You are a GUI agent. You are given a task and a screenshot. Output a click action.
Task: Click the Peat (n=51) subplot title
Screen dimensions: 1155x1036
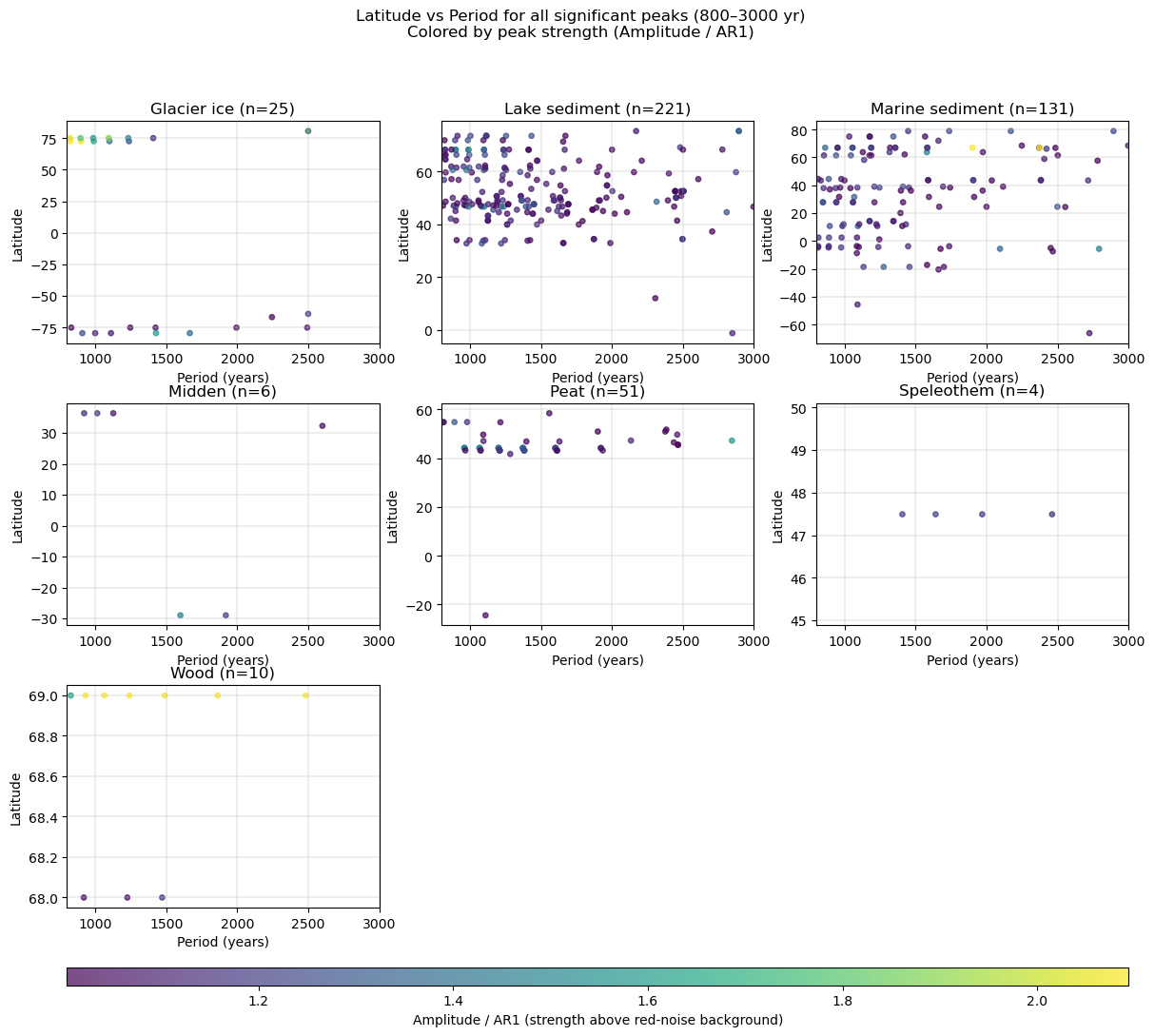(597, 392)
